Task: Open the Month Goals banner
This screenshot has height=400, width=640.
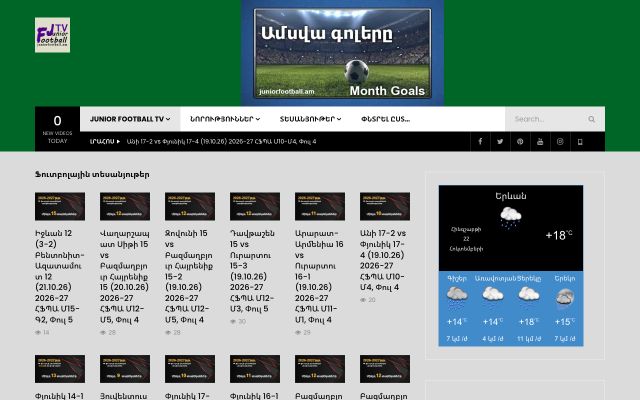Action: pos(342,53)
